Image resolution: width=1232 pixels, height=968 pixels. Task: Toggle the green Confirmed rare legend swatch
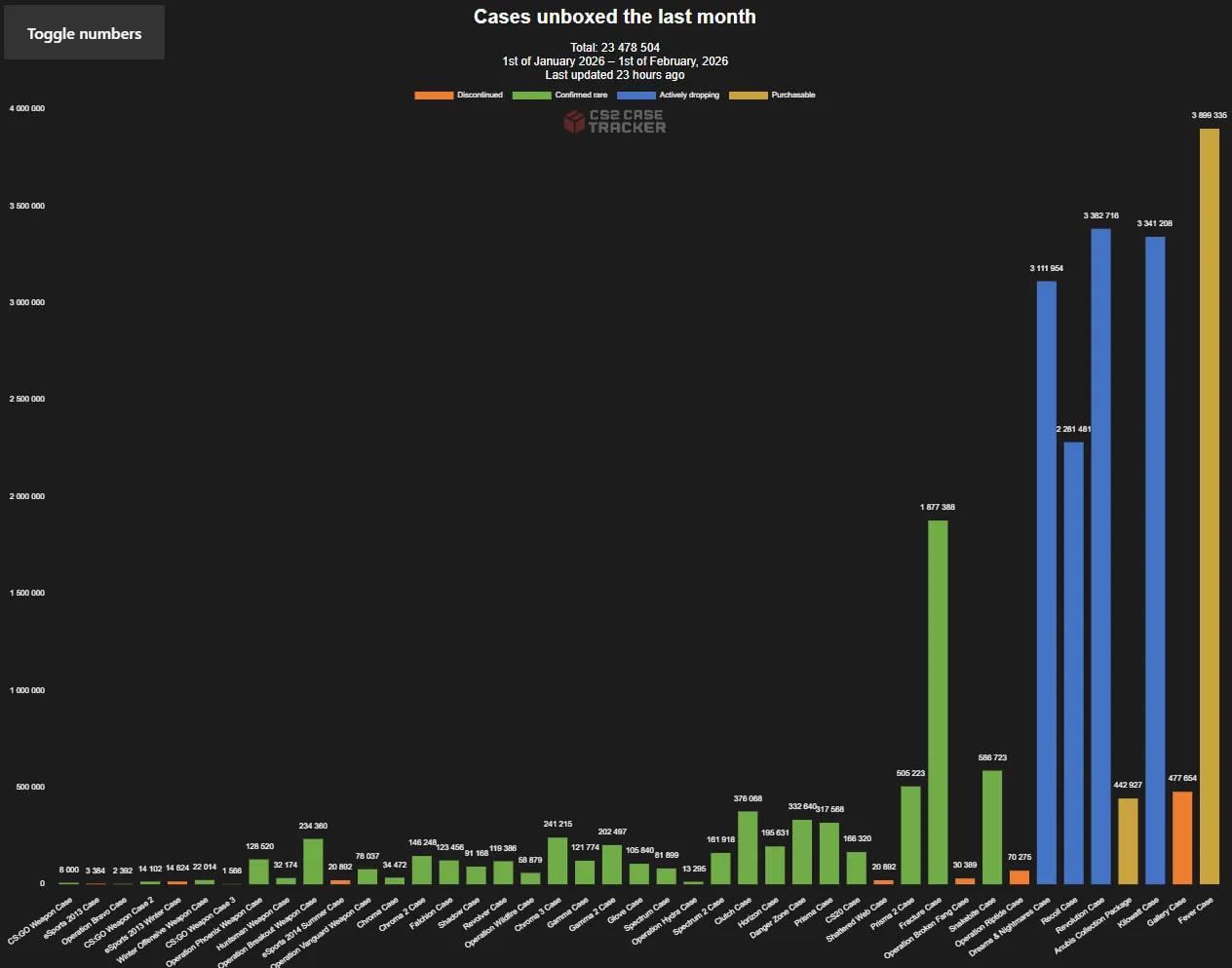point(531,96)
